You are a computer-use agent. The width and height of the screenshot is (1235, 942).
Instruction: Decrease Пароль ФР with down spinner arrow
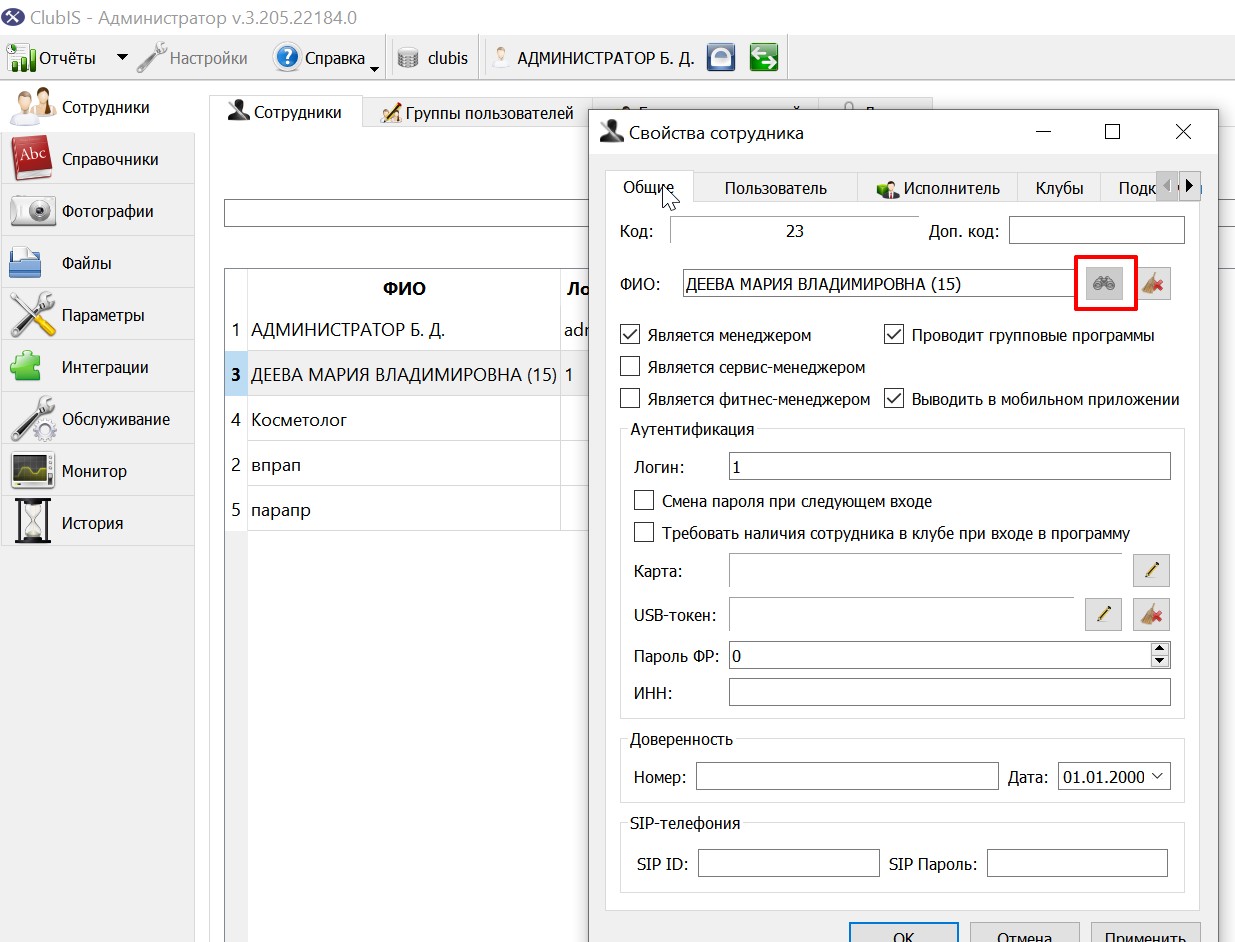tap(1160, 662)
